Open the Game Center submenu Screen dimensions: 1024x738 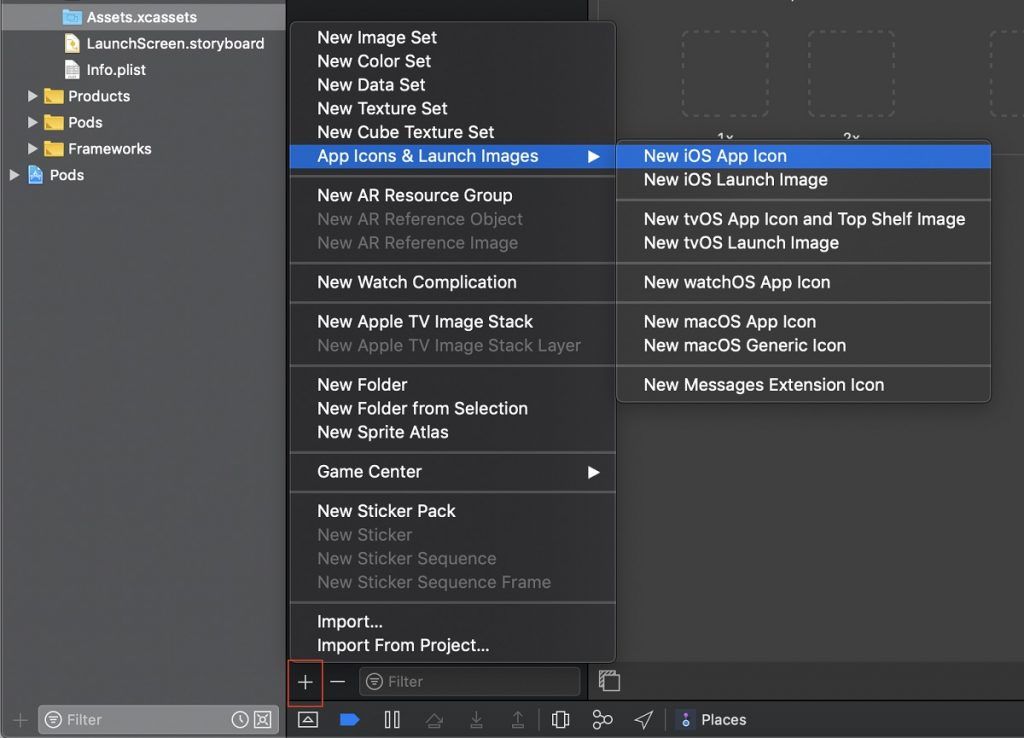(452, 472)
